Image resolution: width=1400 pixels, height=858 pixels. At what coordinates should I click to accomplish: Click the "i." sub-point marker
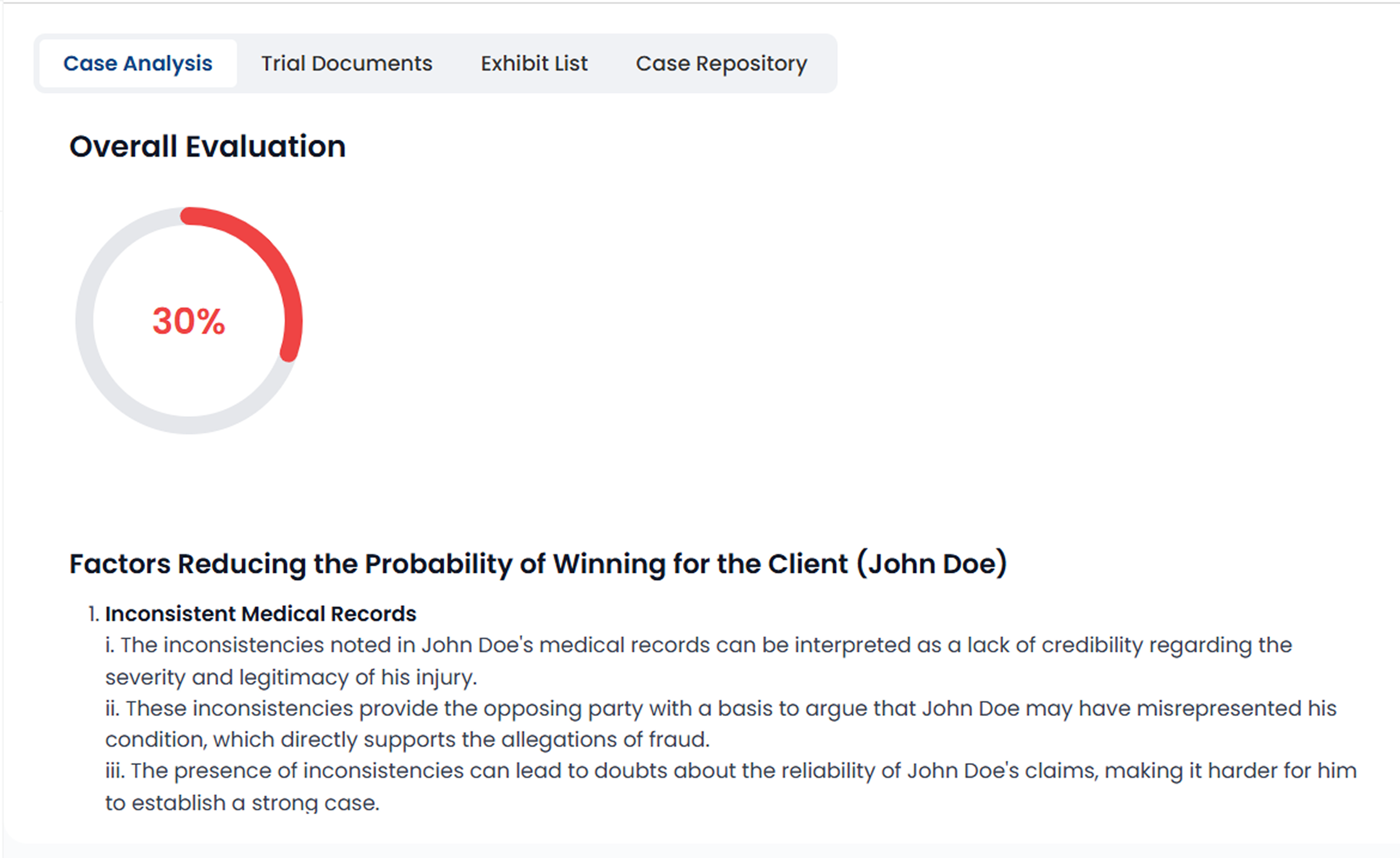point(110,645)
